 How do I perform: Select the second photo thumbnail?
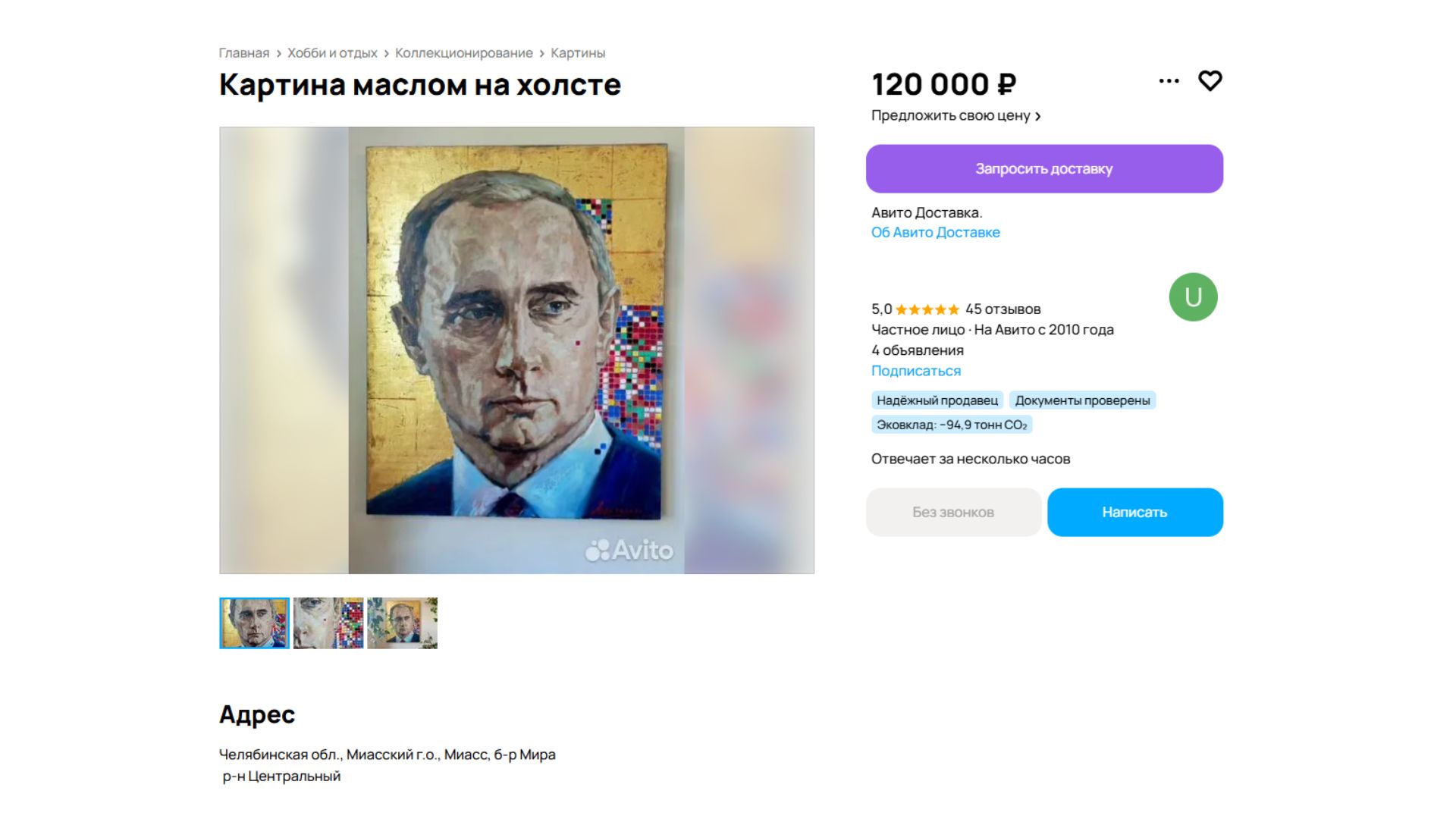pos(328,623)
